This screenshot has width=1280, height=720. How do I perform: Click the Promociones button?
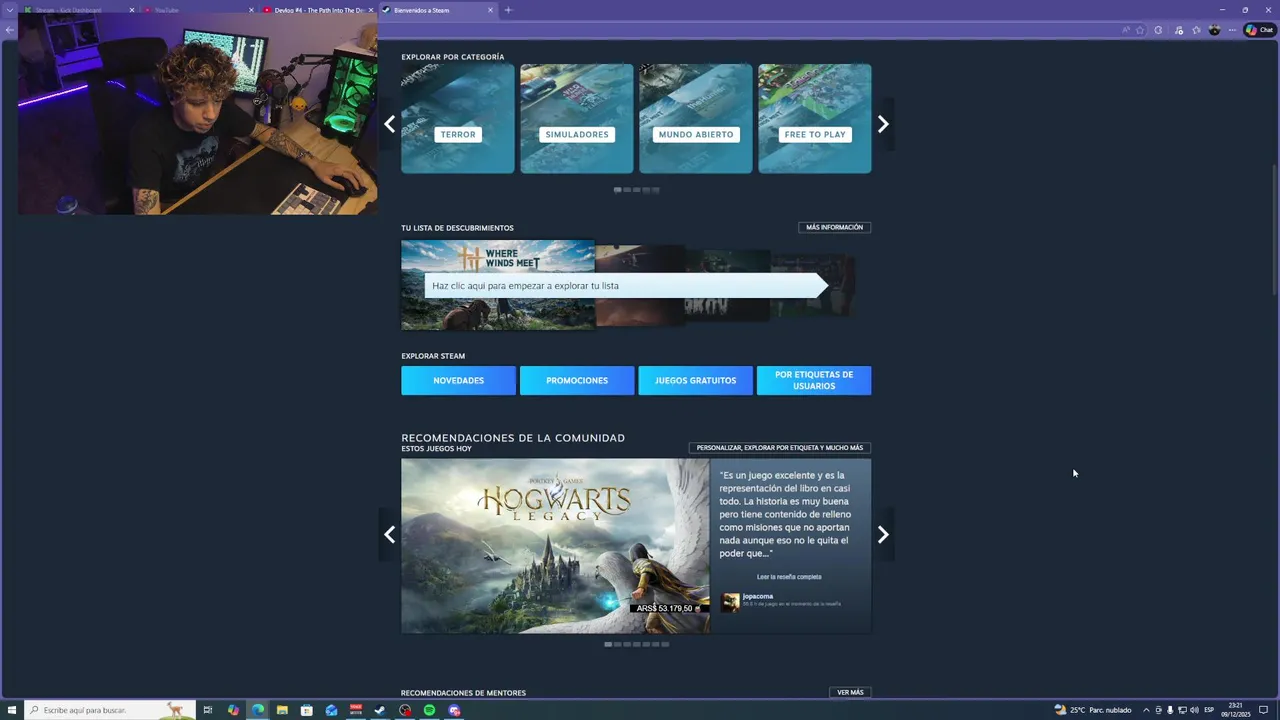[577, 381]
